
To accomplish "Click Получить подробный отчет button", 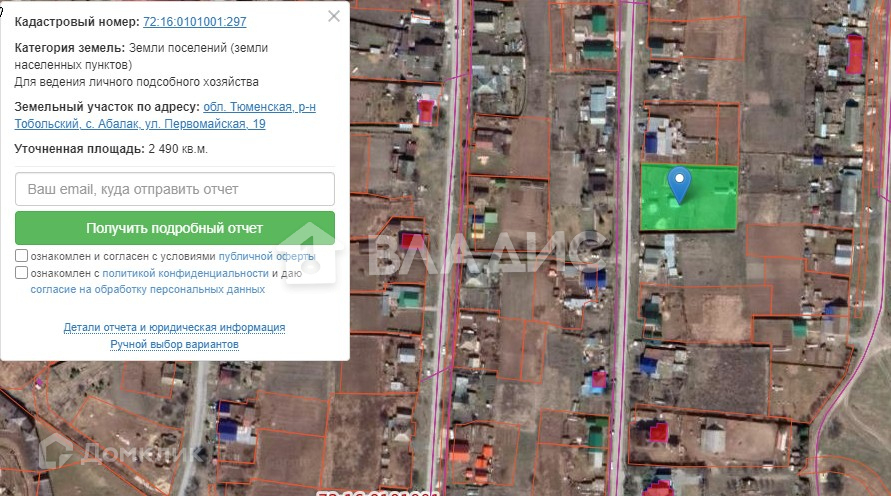I will (175, 228).
